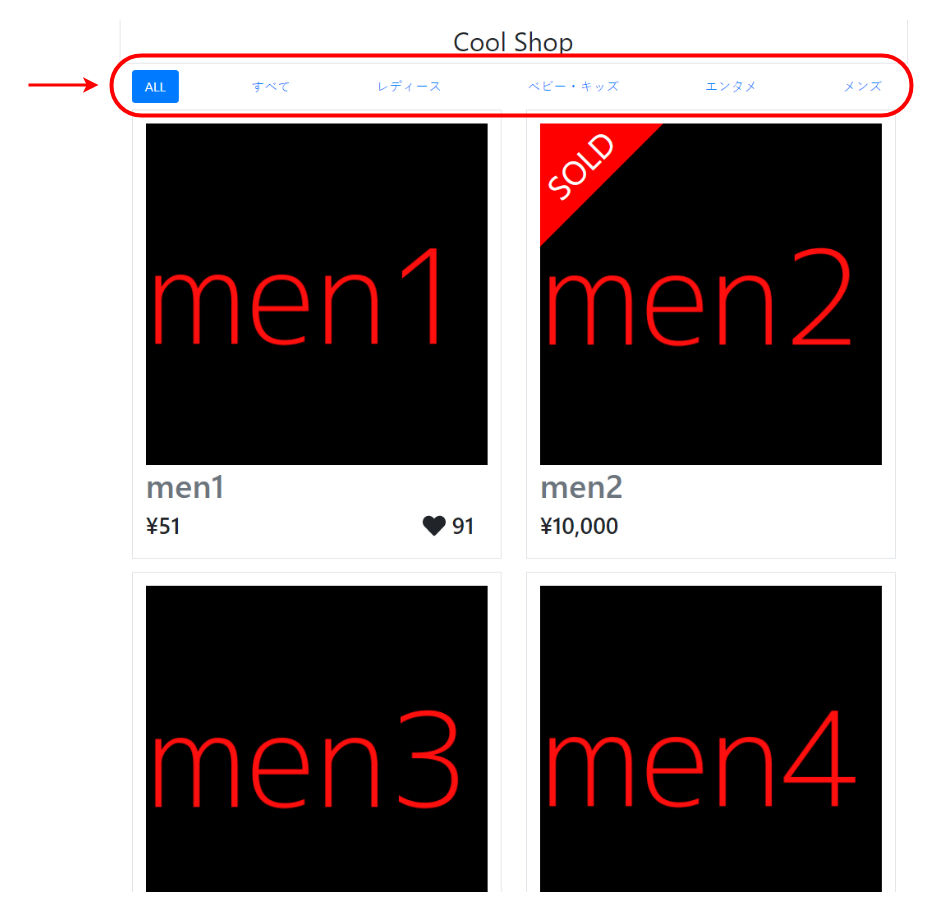Open the すべて category tab
Screen dimensions: 934x913
[270, 86]
